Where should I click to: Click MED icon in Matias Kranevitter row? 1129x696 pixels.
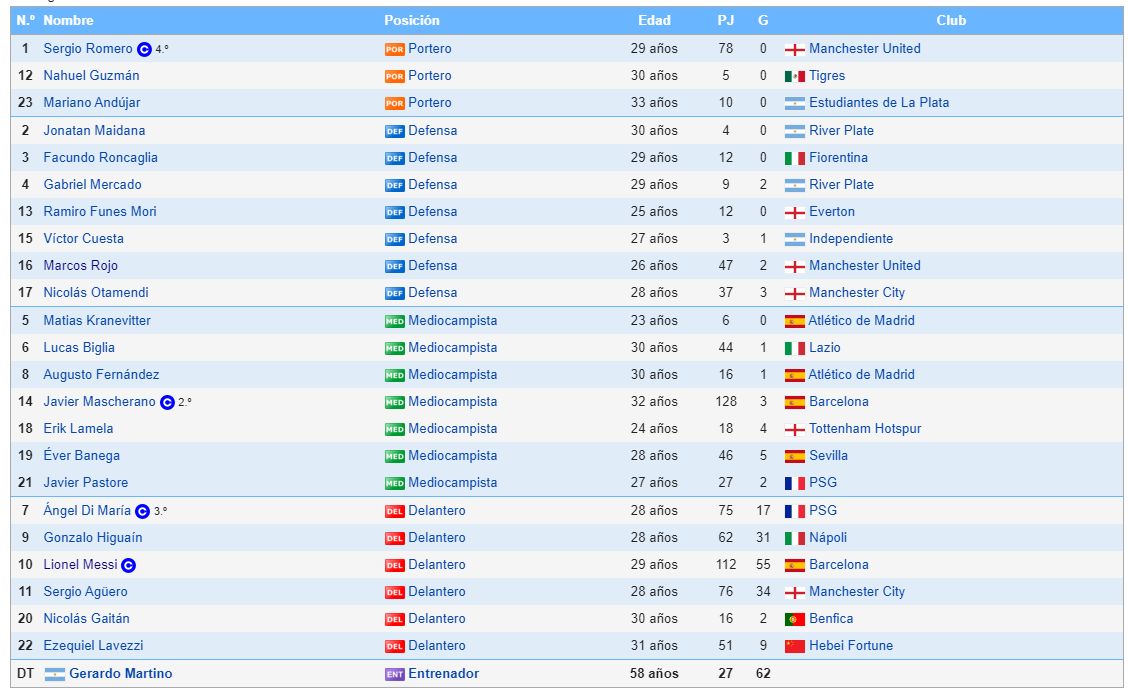pos(395,321)
